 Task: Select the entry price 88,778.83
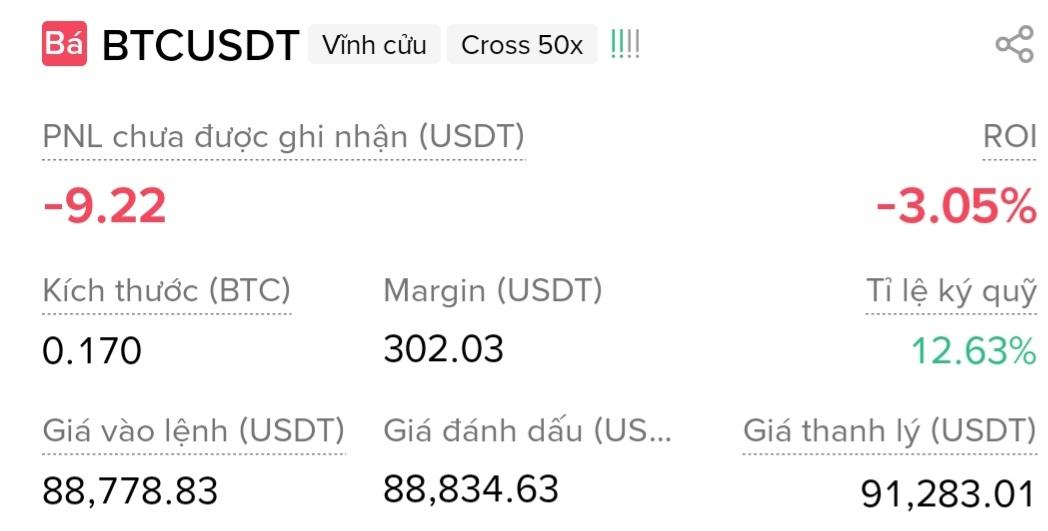130,490
